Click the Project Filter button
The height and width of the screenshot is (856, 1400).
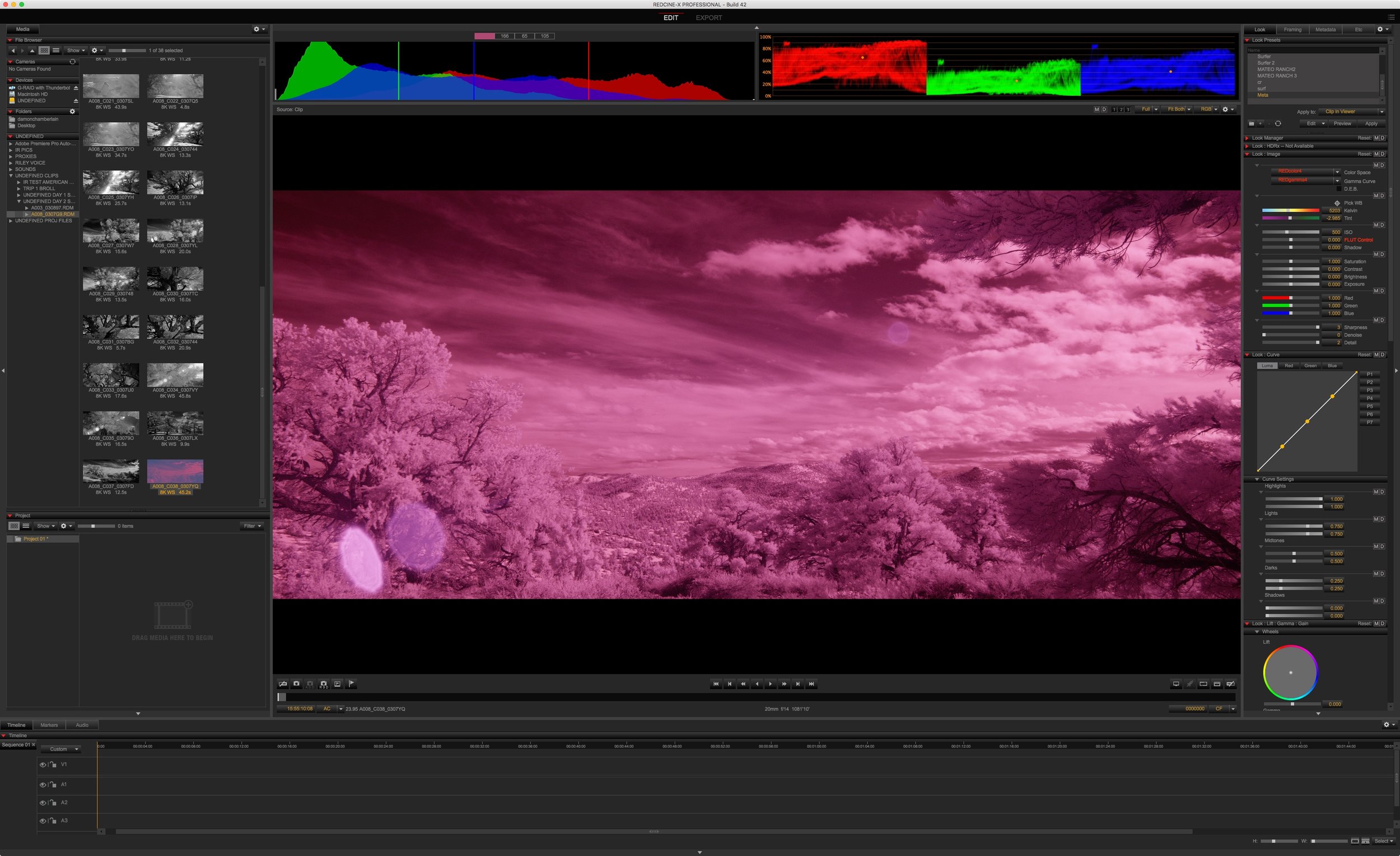pos(252,526)
